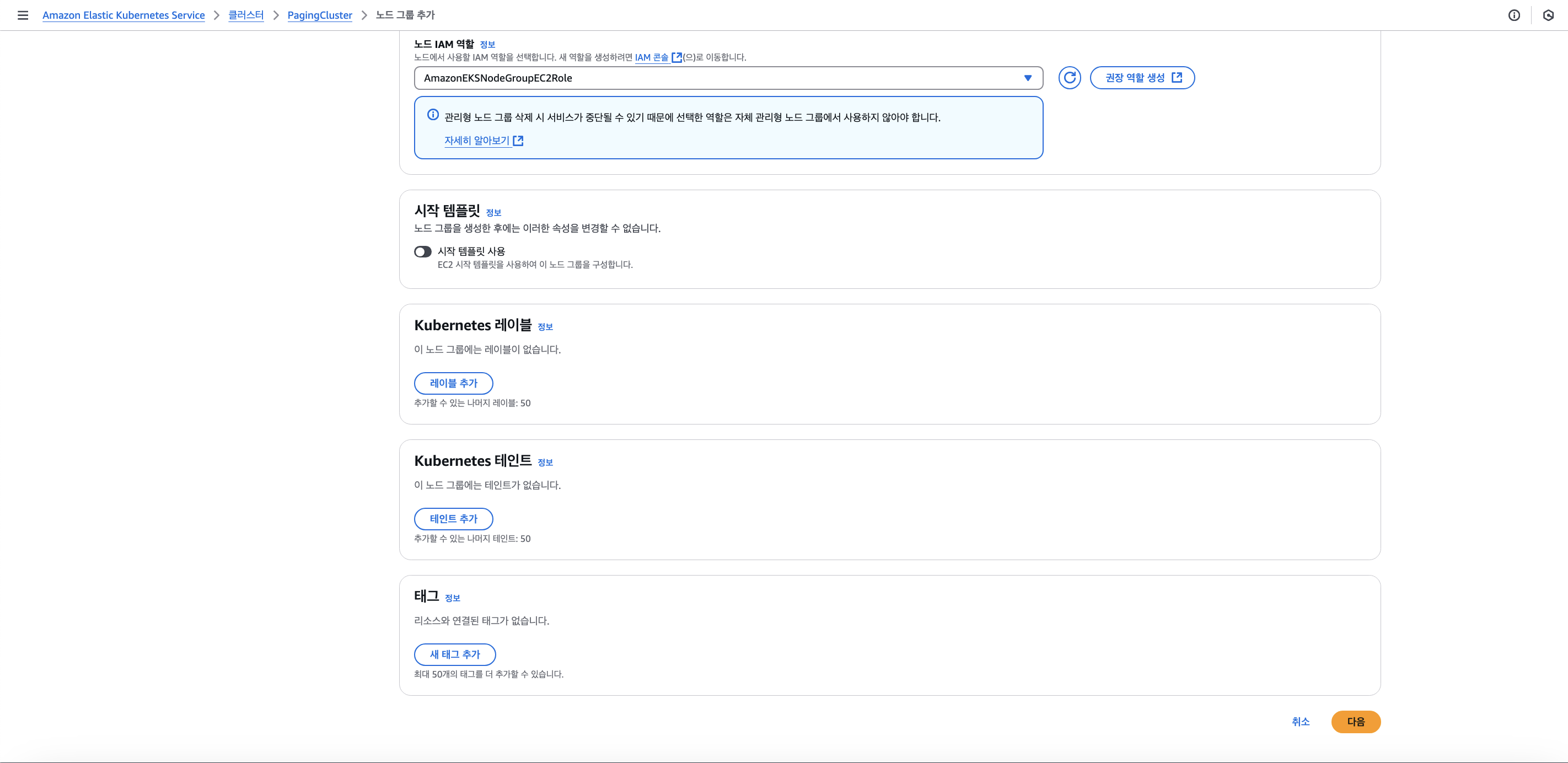This screenshot has width=1568, height=763.
Task: Open 정보 link beside 시작 템플릿 heading
Action: (x=493, y=213)
